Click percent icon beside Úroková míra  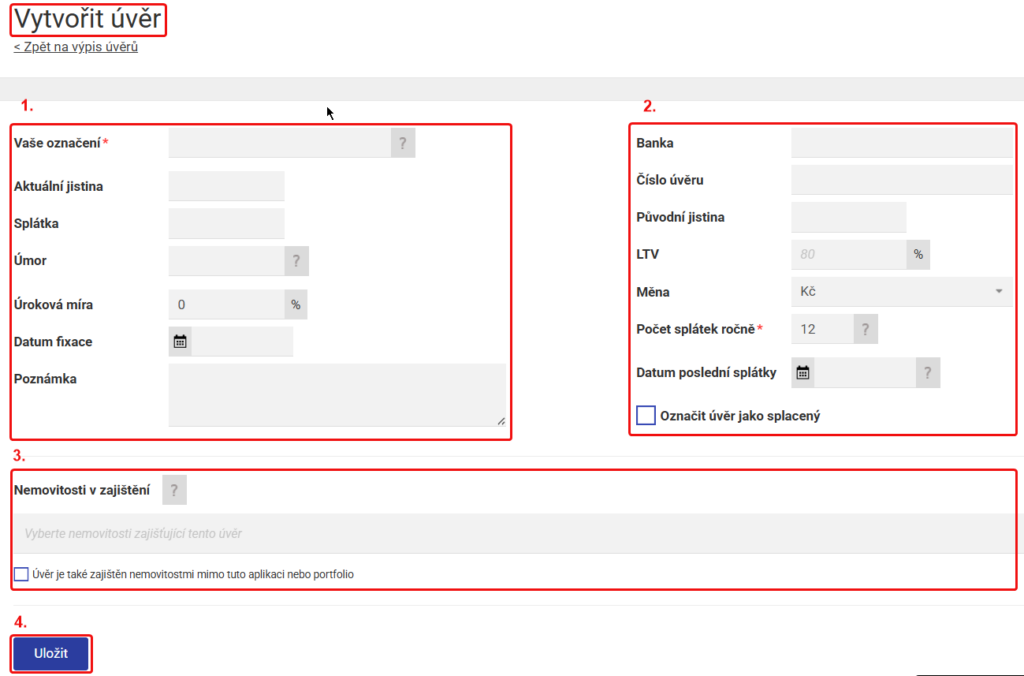pyautogui.click(x=296, y=304)
